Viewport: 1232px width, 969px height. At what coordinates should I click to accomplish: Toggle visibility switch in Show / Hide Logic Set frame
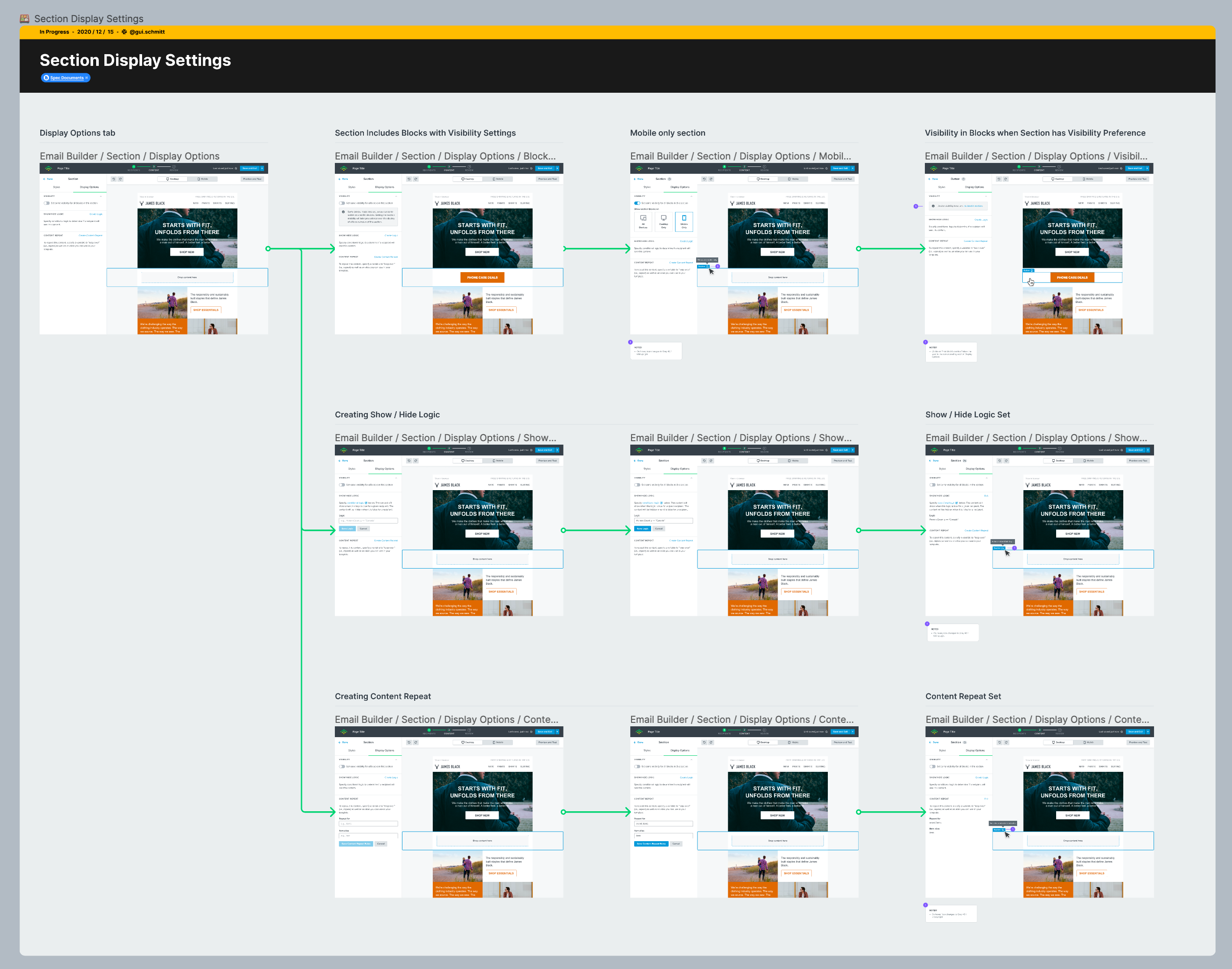(x=933, y=485)
